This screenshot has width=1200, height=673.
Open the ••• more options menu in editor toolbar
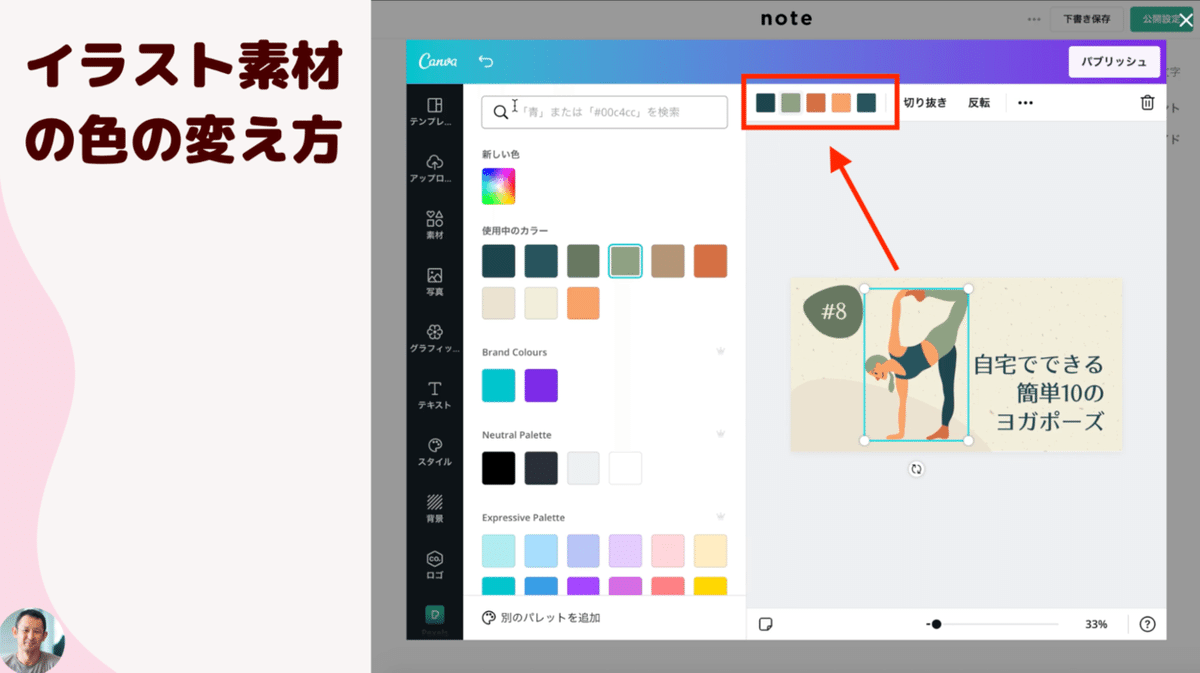(x=1024, y=101)
